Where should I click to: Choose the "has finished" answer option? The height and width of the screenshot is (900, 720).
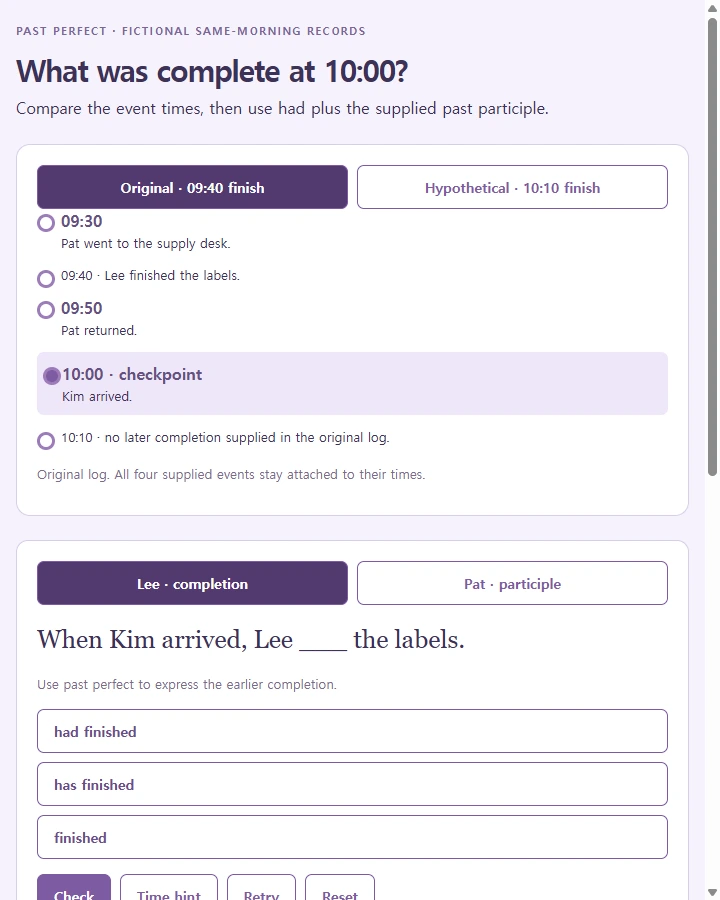click(353, 784)
